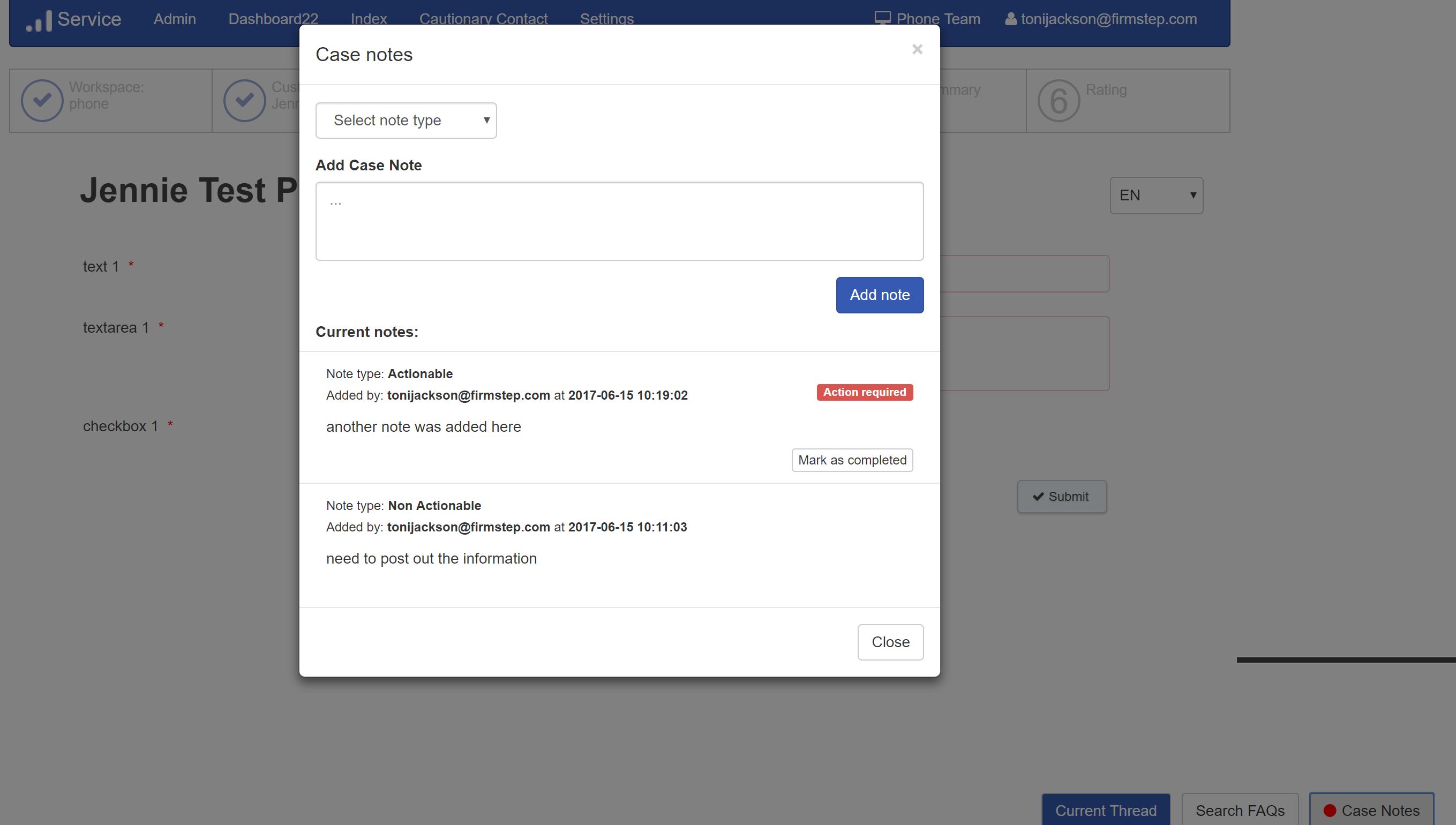Open the Cautionary Contact menu item
1456x825 pixels.
pos(483,19)
